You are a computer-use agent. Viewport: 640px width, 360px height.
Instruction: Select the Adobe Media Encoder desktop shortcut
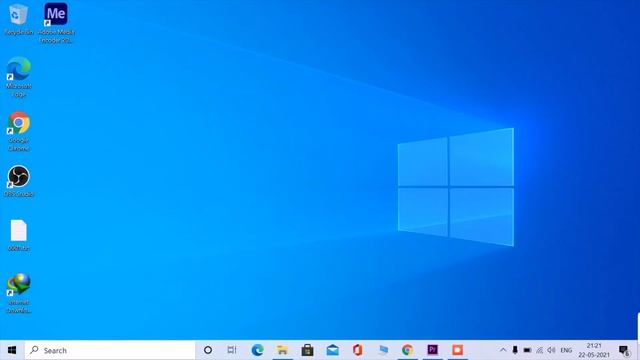click(56, 22)
